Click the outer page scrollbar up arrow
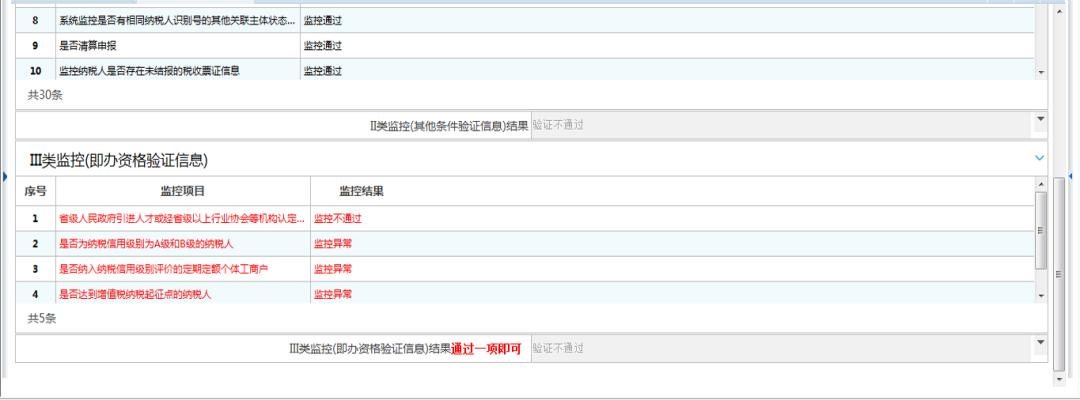Image resolution: width=1080 pixels, height=400 pixels. [1059, 12]
